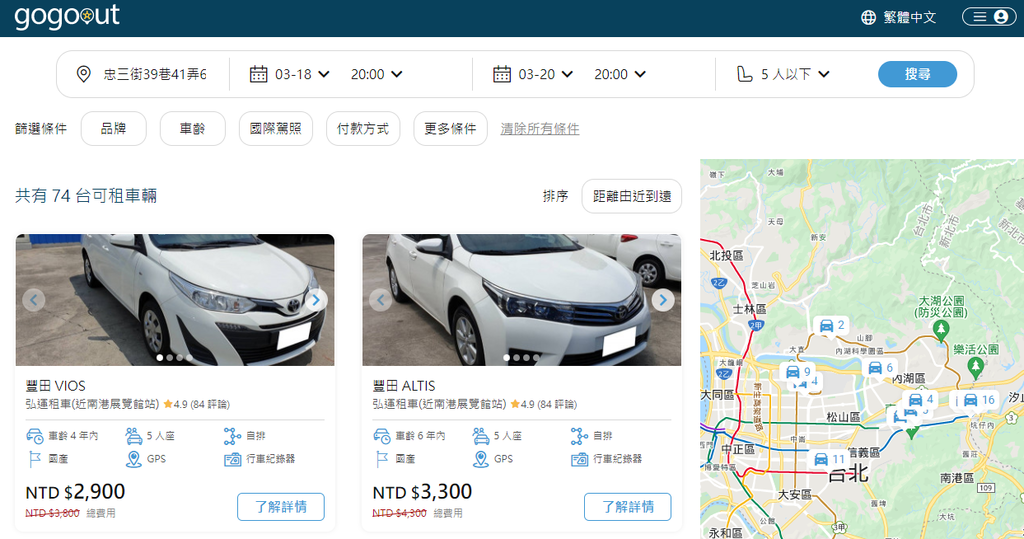Open the gogoout home logo

67,16
